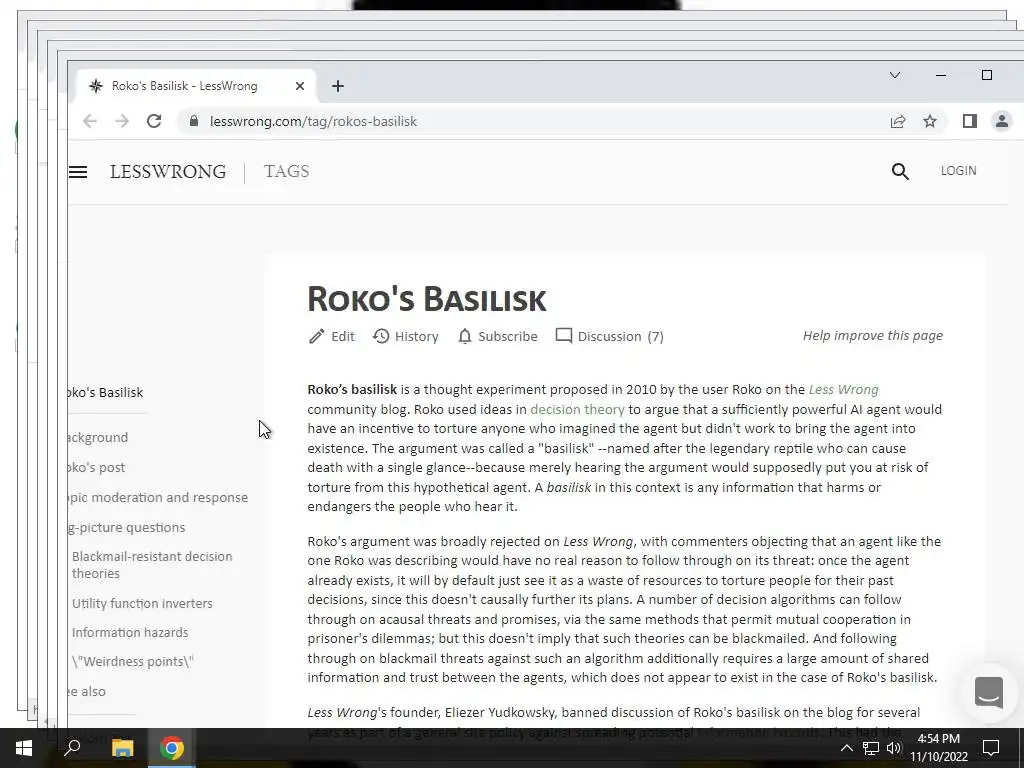Image resolution: width=1024 pixels, height=768 pixels.
Task: Follow the decision theory link
Action: [x=577, y=409]
